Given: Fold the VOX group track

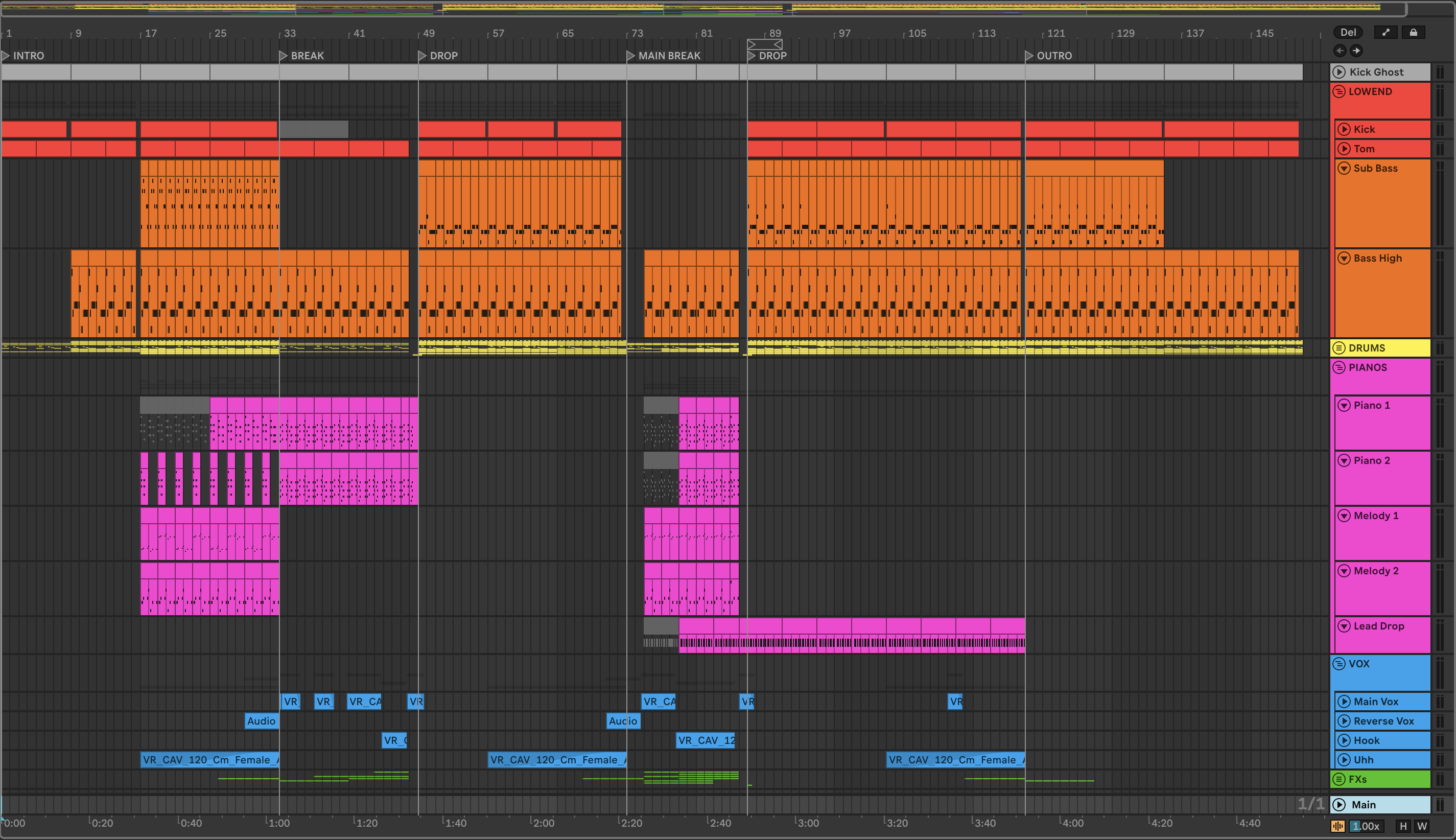Looking at the screenshot, I should pyautogui.click(x=1340, y=664).
